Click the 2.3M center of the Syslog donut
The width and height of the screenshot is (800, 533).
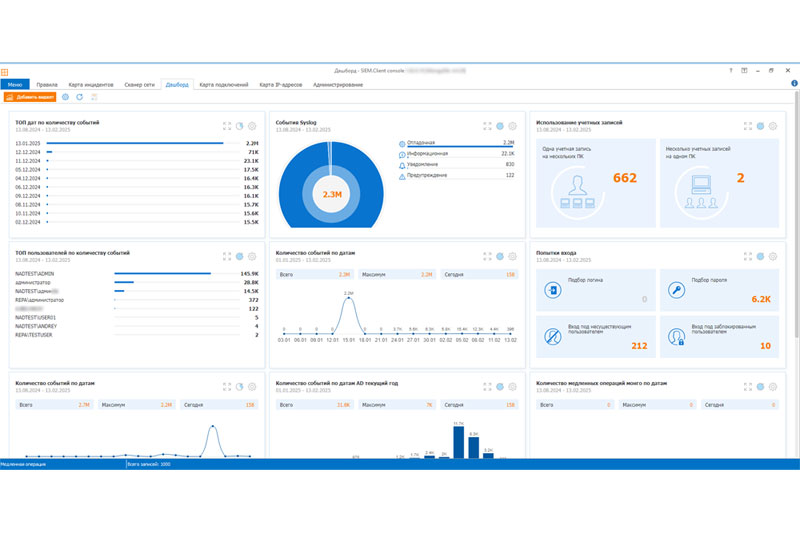coord(332,194)
